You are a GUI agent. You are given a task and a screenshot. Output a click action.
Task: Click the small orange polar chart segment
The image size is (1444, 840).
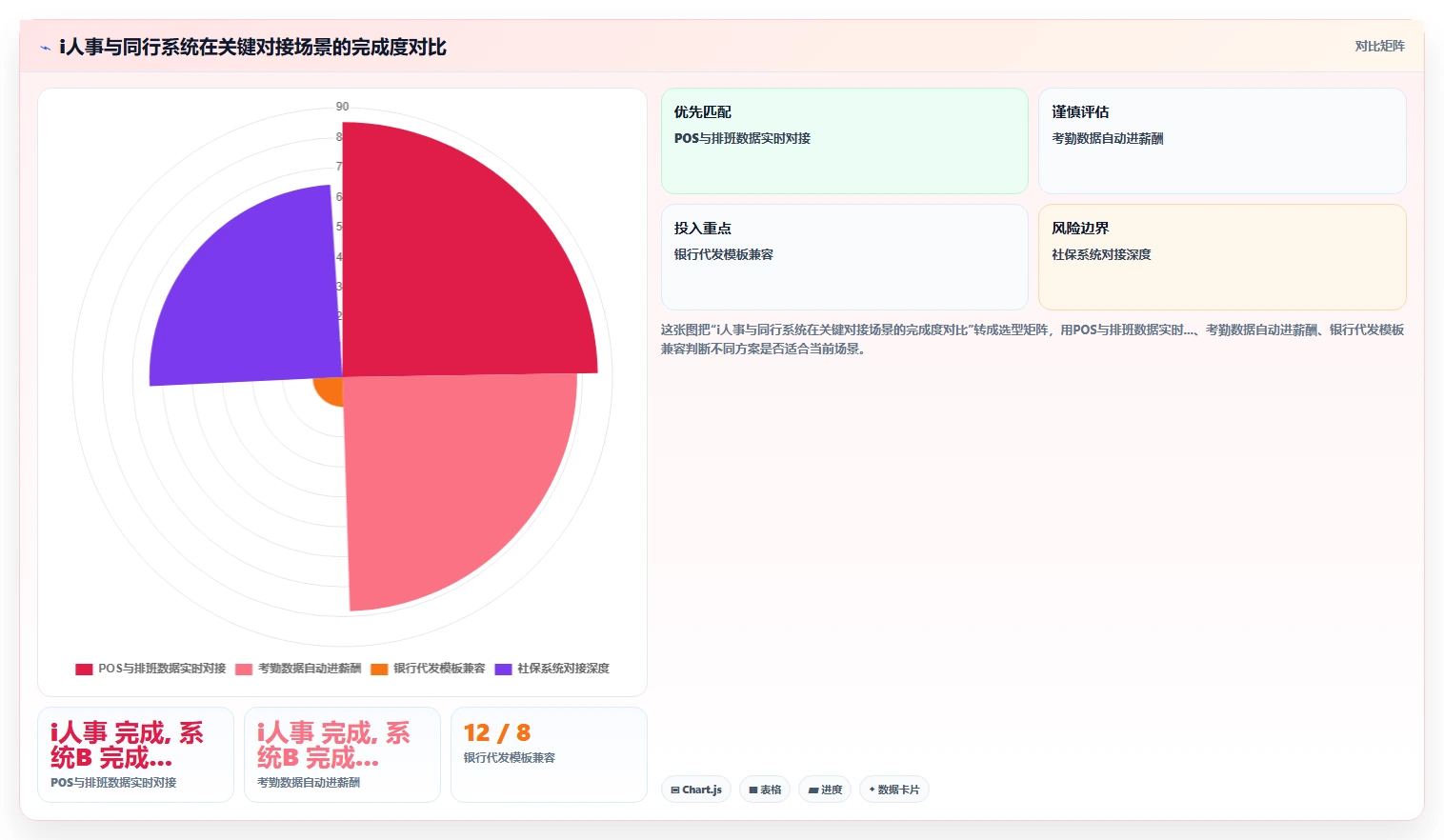(331, 390)
